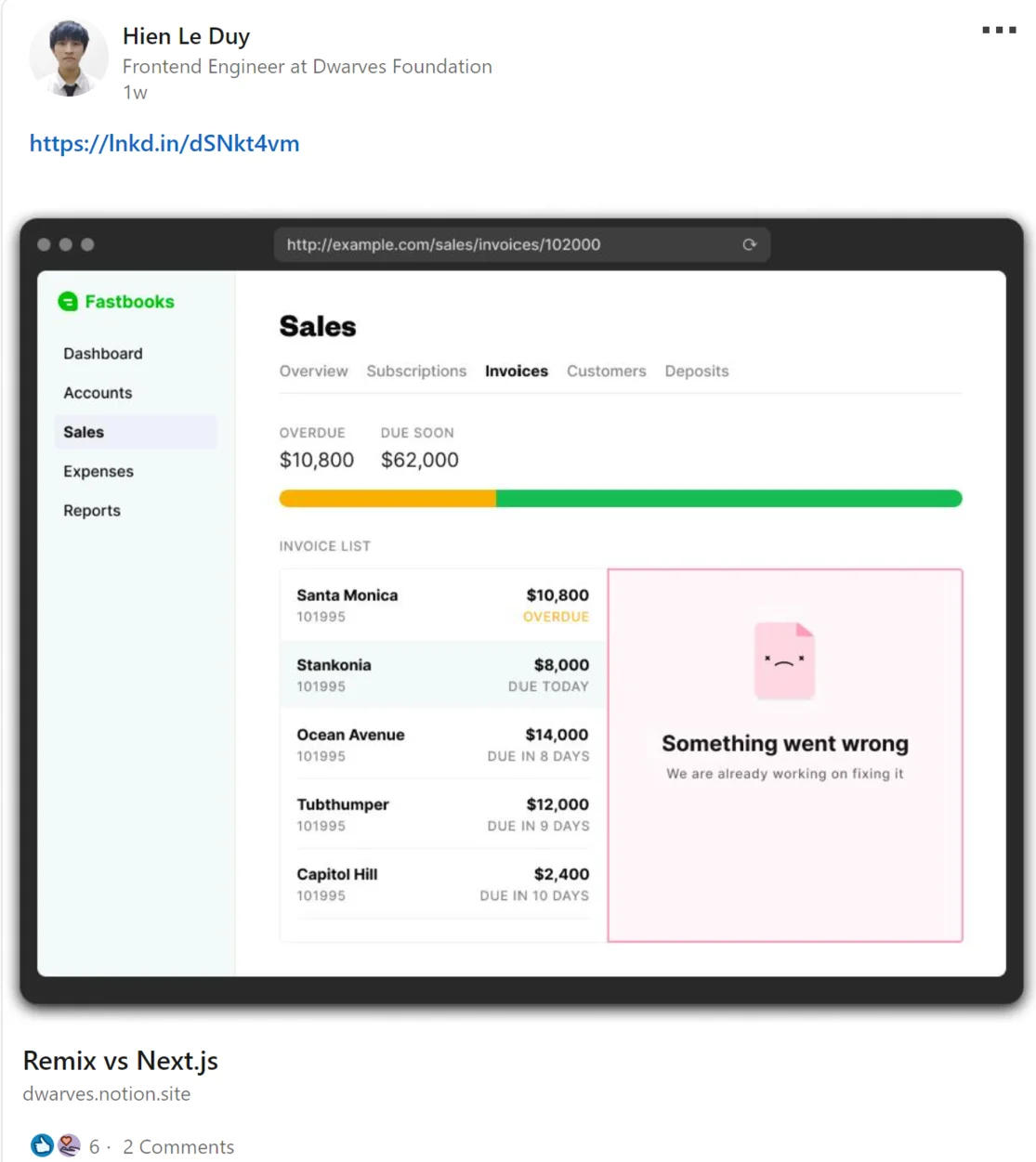Viewport: 1036px width, 1162px height.
Task: Click the sad file error icon
Action: [785, 660]
